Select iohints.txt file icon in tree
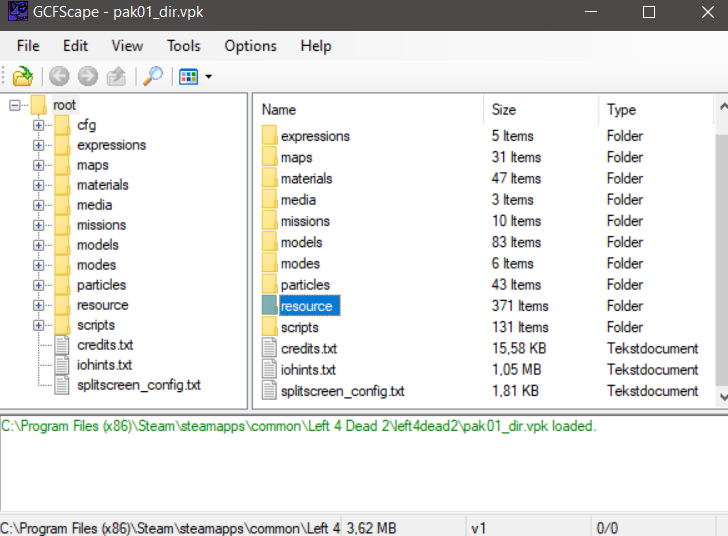Image resolution: width=728 pixels, height=536 pixels. point(62,365)
